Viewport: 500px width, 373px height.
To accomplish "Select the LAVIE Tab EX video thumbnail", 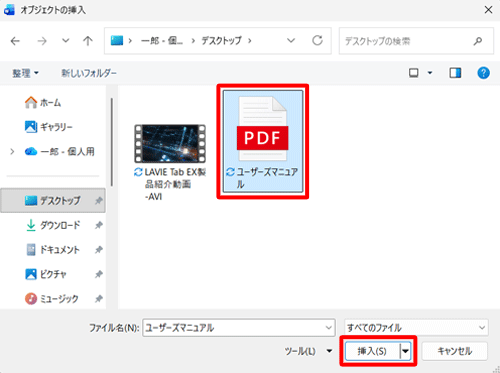I will click(x=170, y=144).
